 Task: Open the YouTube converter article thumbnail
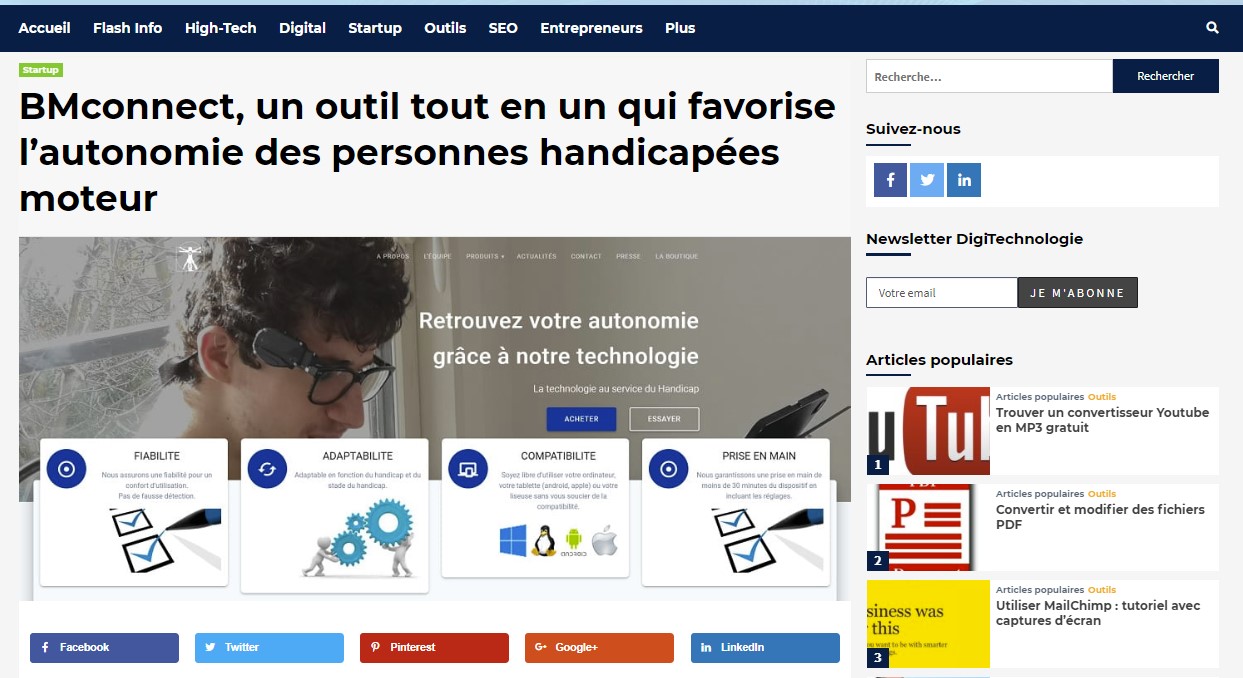click(928, 431)
